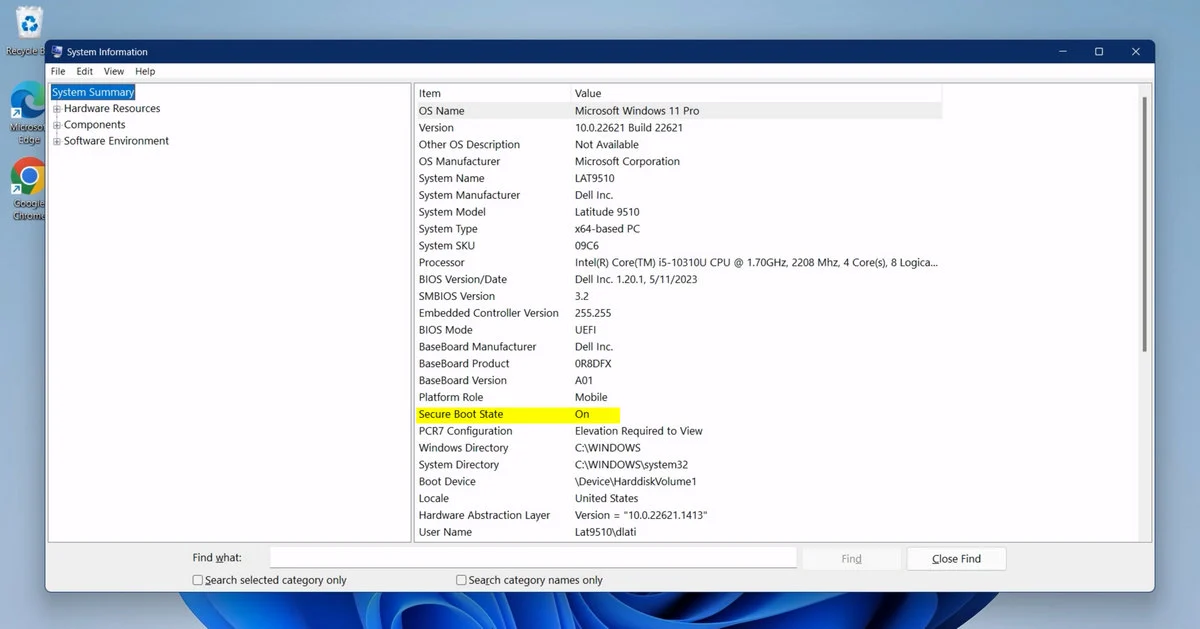Screen dimensions: 1200x629
Task: Open the Help menu
Action: (x=145, y=72)
